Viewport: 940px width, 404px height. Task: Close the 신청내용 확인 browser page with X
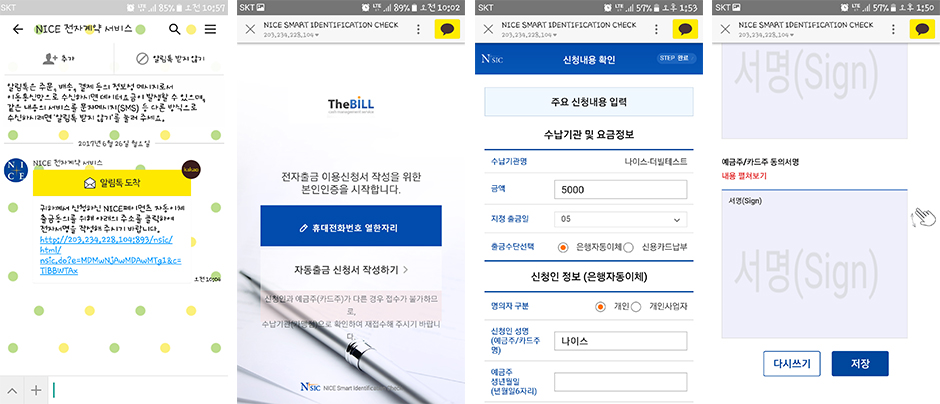click(x=488, y=29)
